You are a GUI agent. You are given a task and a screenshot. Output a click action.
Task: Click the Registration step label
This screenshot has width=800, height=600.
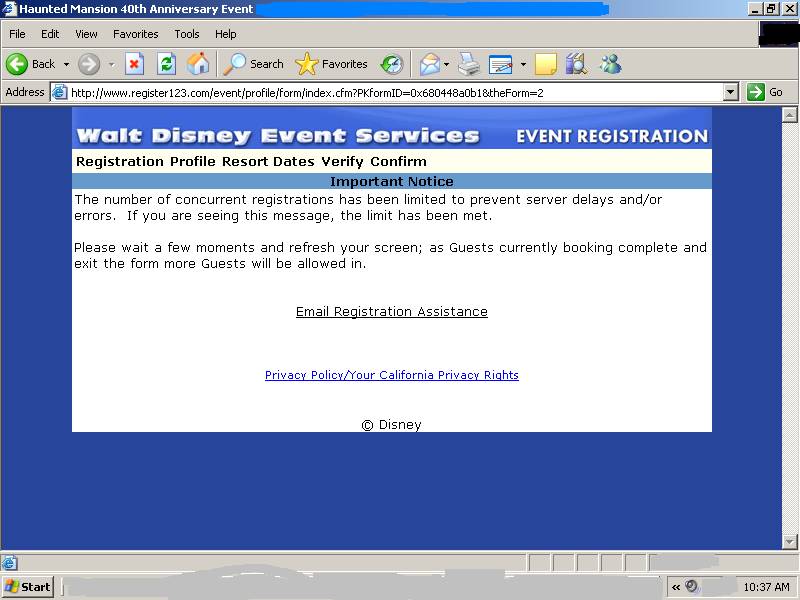pyautogui.click(x=120, y=162)
